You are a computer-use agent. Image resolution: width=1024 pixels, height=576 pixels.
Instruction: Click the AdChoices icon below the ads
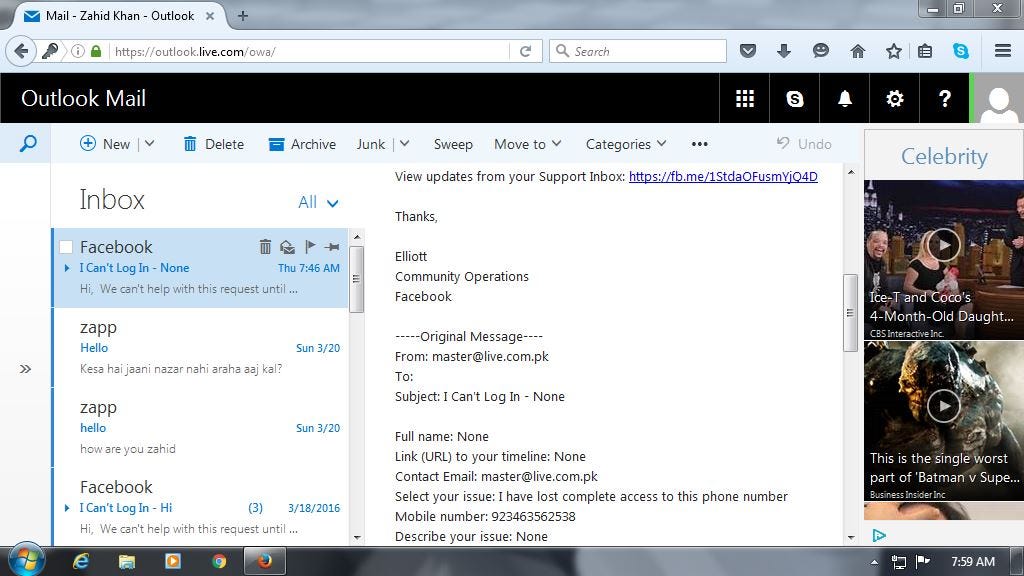[x=879, y=536]
